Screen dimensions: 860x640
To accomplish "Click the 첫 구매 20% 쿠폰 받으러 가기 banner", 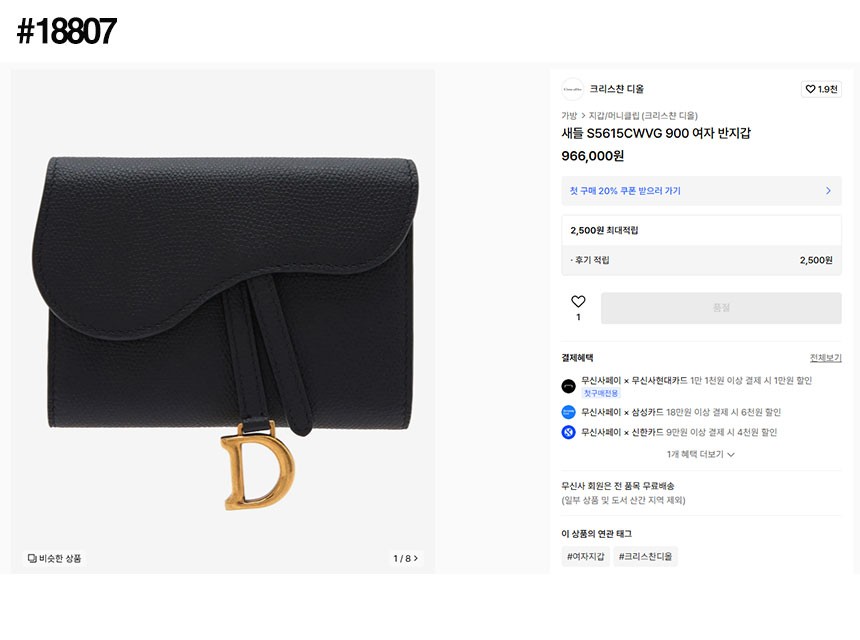I will coord(701,191).
